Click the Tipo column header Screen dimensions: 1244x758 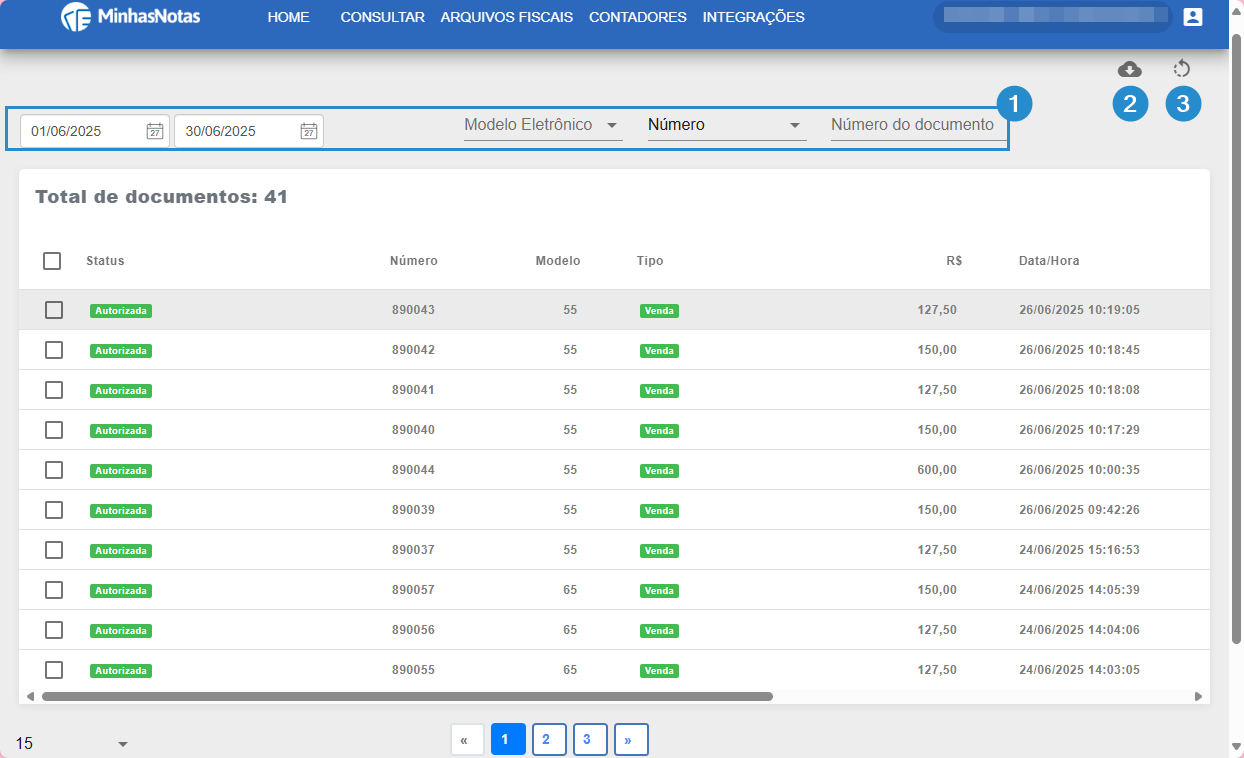(650, 261)
